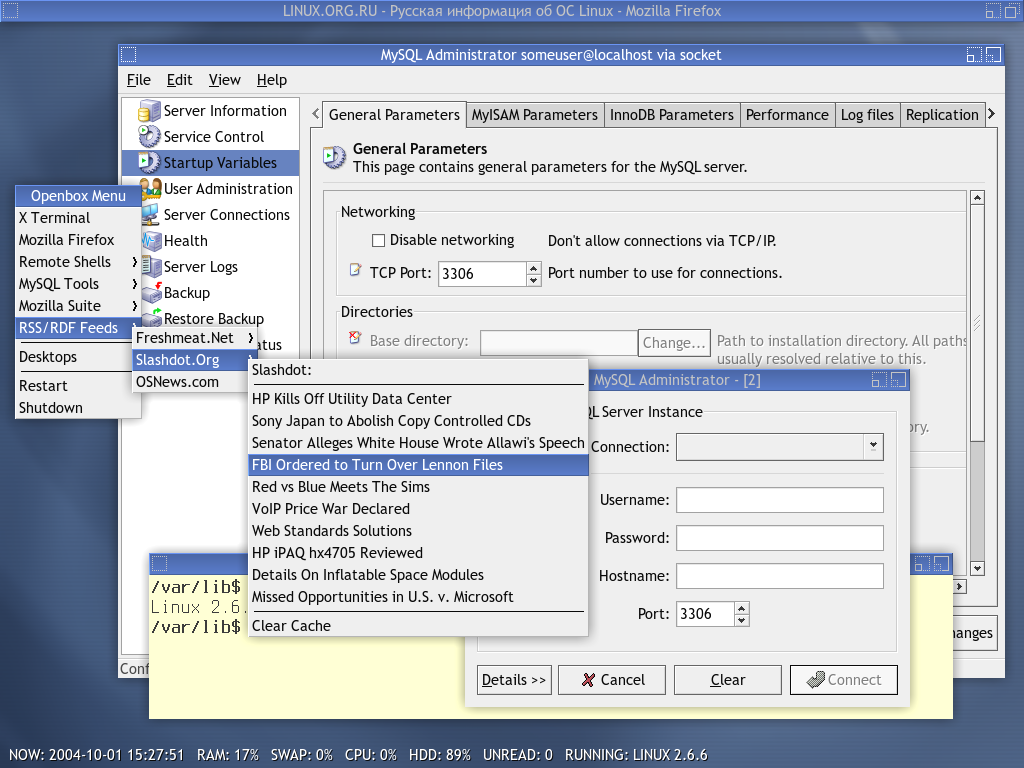
Task: Open HP Kills Off Utility Data Center
Action: (419, 398)
